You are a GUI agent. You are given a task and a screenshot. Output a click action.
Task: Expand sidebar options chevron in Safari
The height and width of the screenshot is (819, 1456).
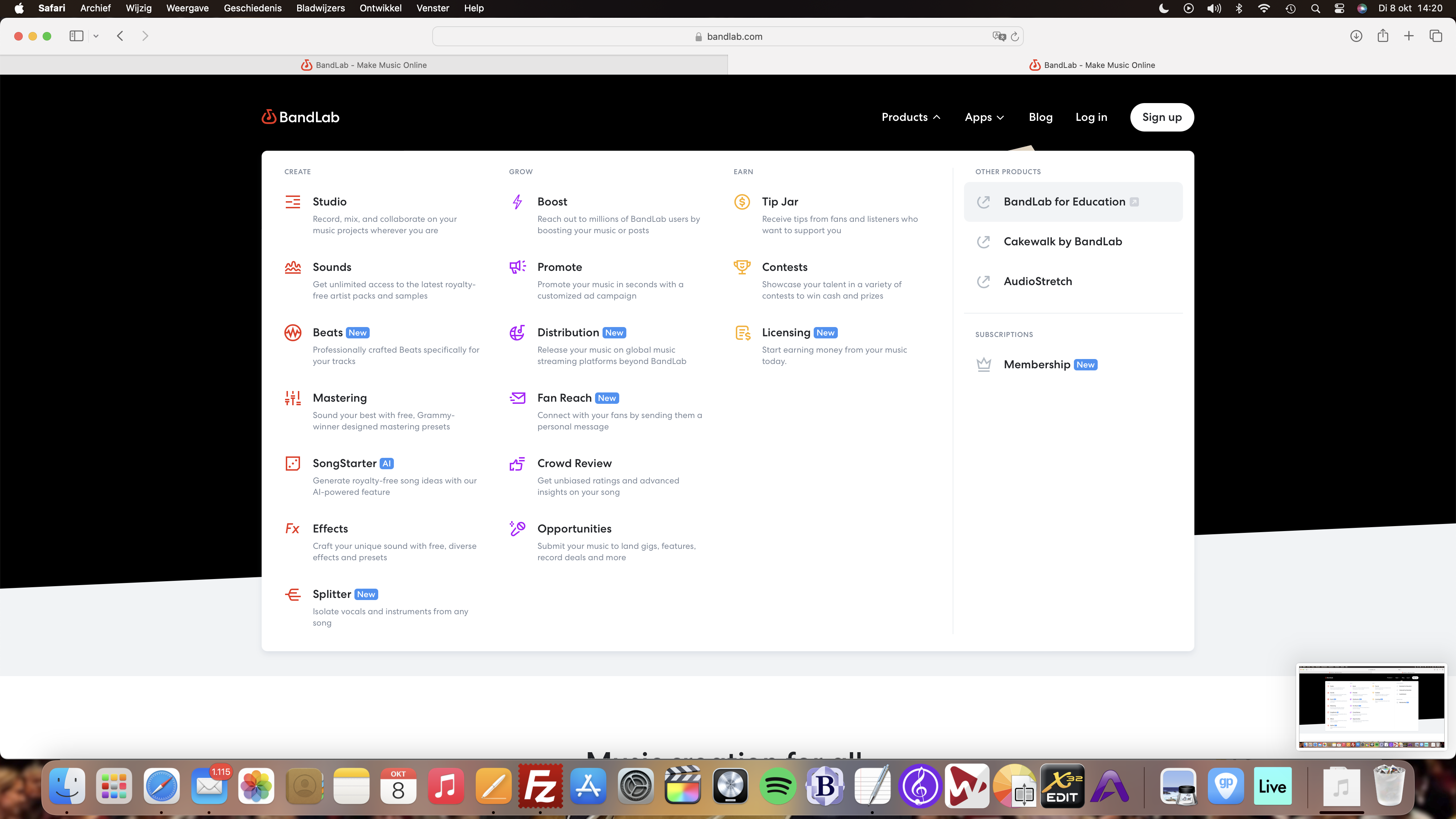(96, 36)
